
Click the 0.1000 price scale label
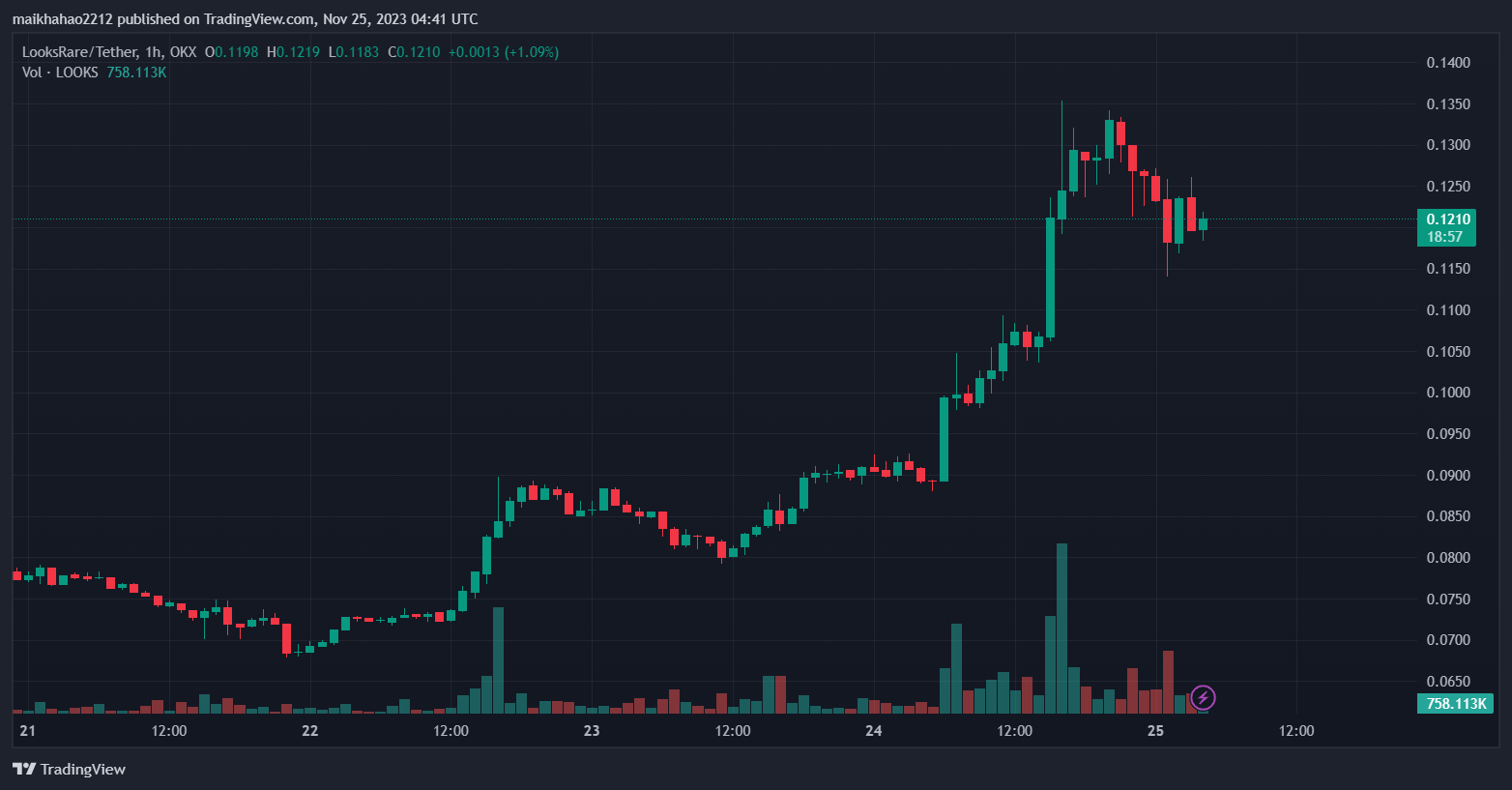click(1448, 393)
